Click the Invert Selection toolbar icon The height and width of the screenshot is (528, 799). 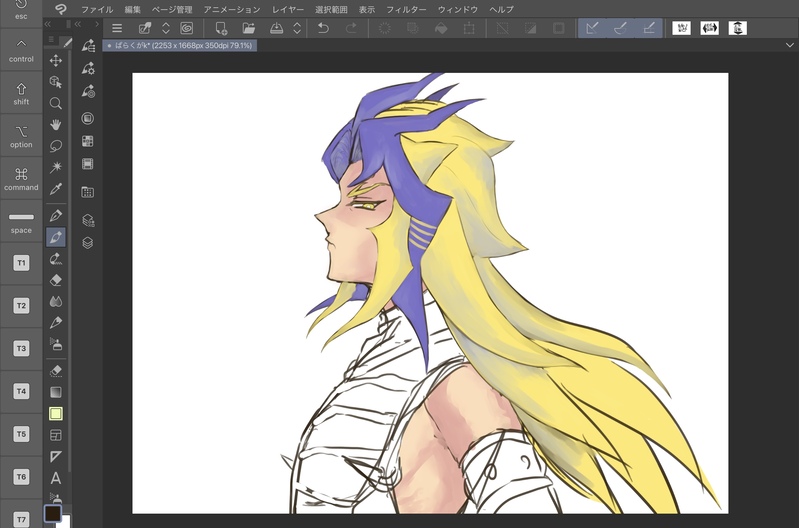pos(530,28)
